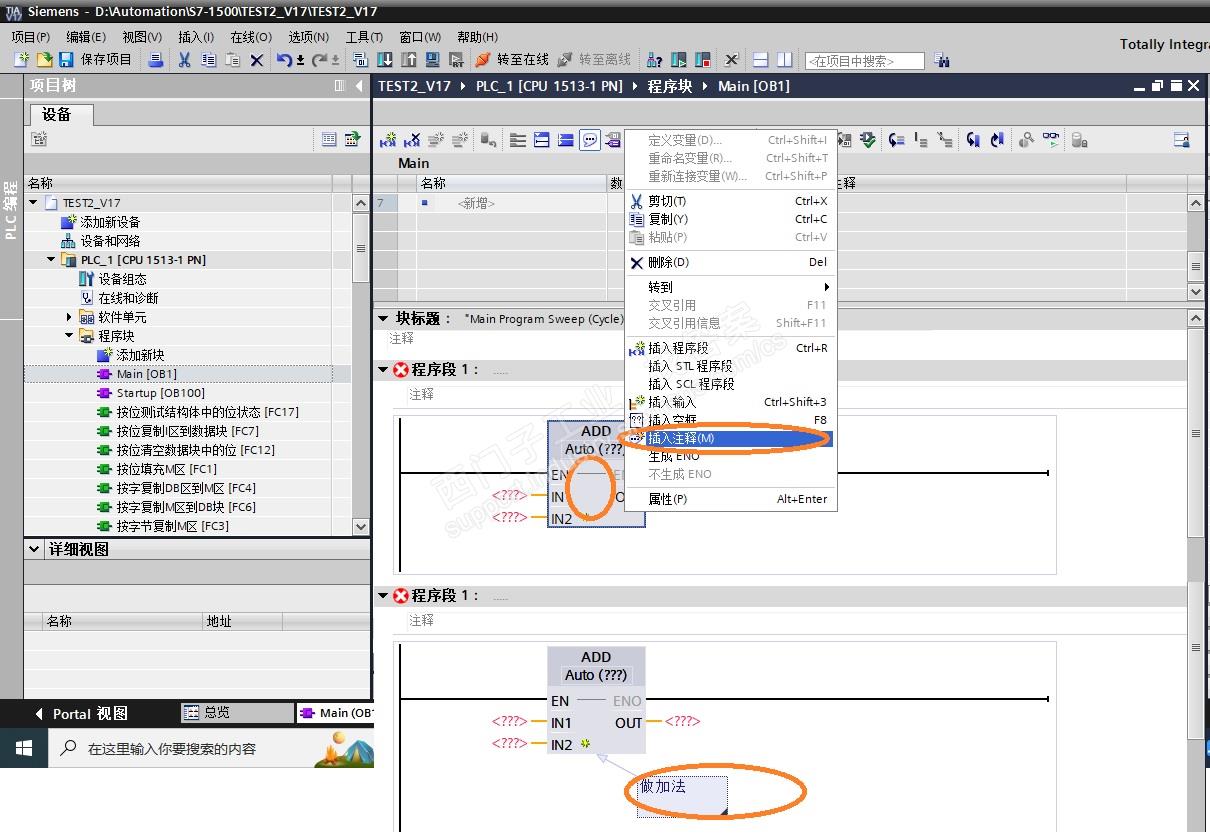Click the split editor horizontally icon
1210x838 pixels.
click(760, 60)
